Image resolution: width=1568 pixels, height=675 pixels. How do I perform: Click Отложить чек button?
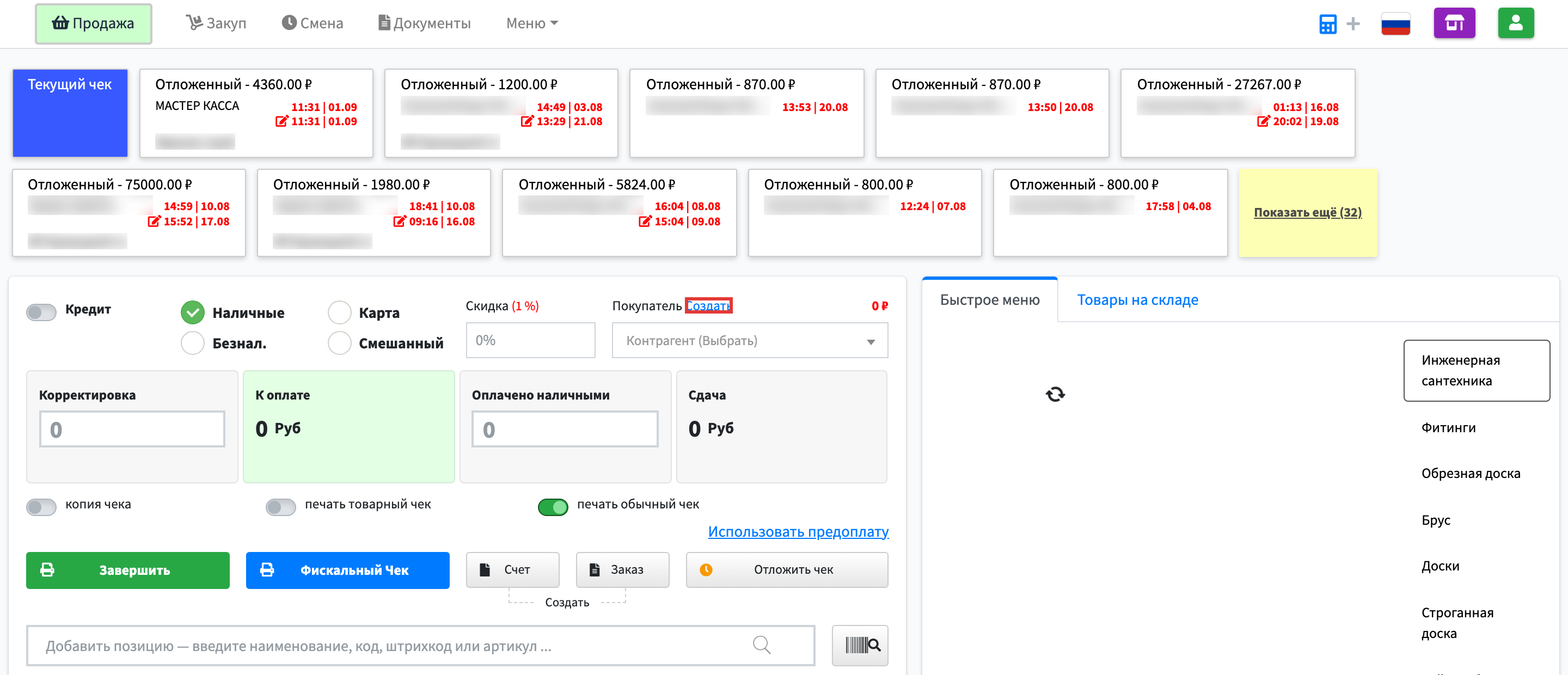click(x=786, y=570)
